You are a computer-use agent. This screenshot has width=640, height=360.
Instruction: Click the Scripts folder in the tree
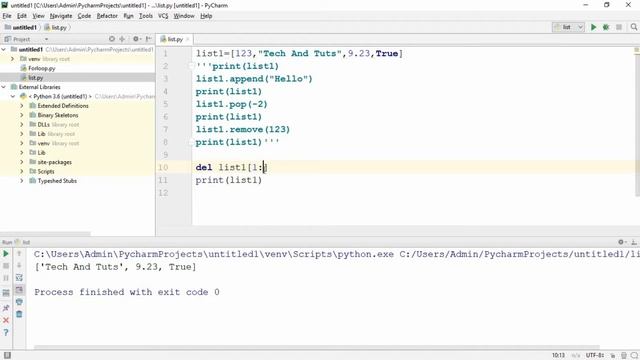[x=46, y=171]
